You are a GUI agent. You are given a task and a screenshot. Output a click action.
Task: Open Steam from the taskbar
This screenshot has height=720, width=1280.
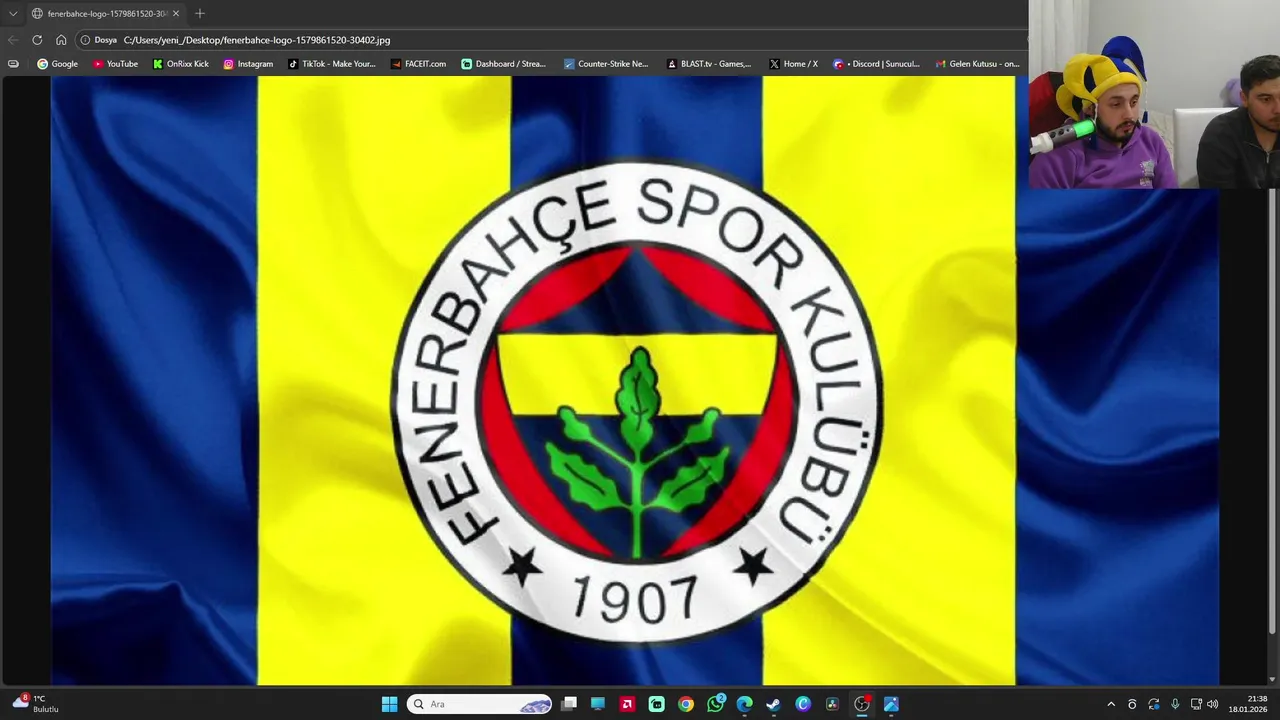click(x=773, y=704)
